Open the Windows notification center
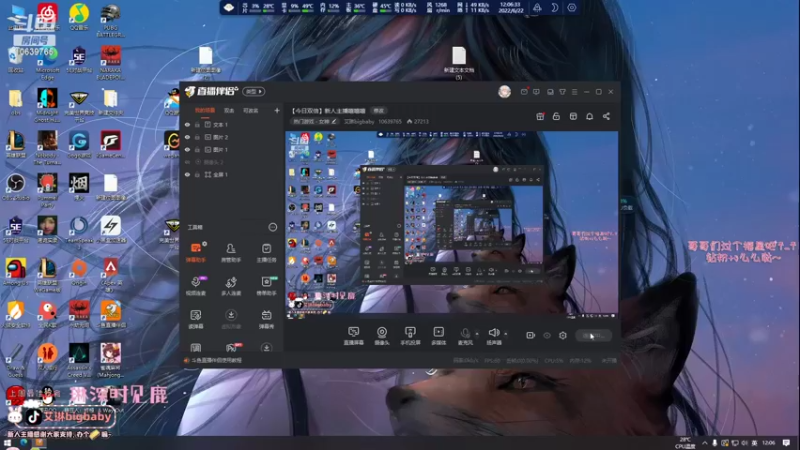This screenshot has height=450, width=800. (786, 443)
